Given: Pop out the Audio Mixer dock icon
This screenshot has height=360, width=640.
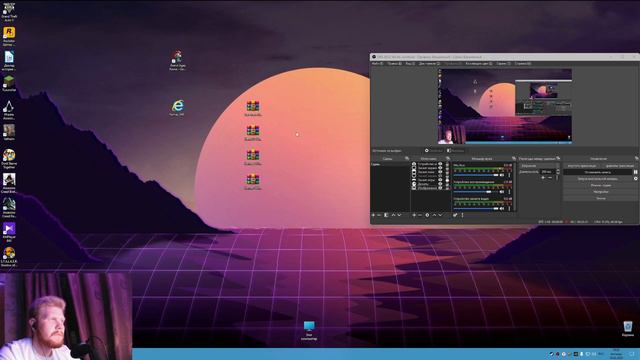Looking at the screenshot, I should [x=514, y=158].
